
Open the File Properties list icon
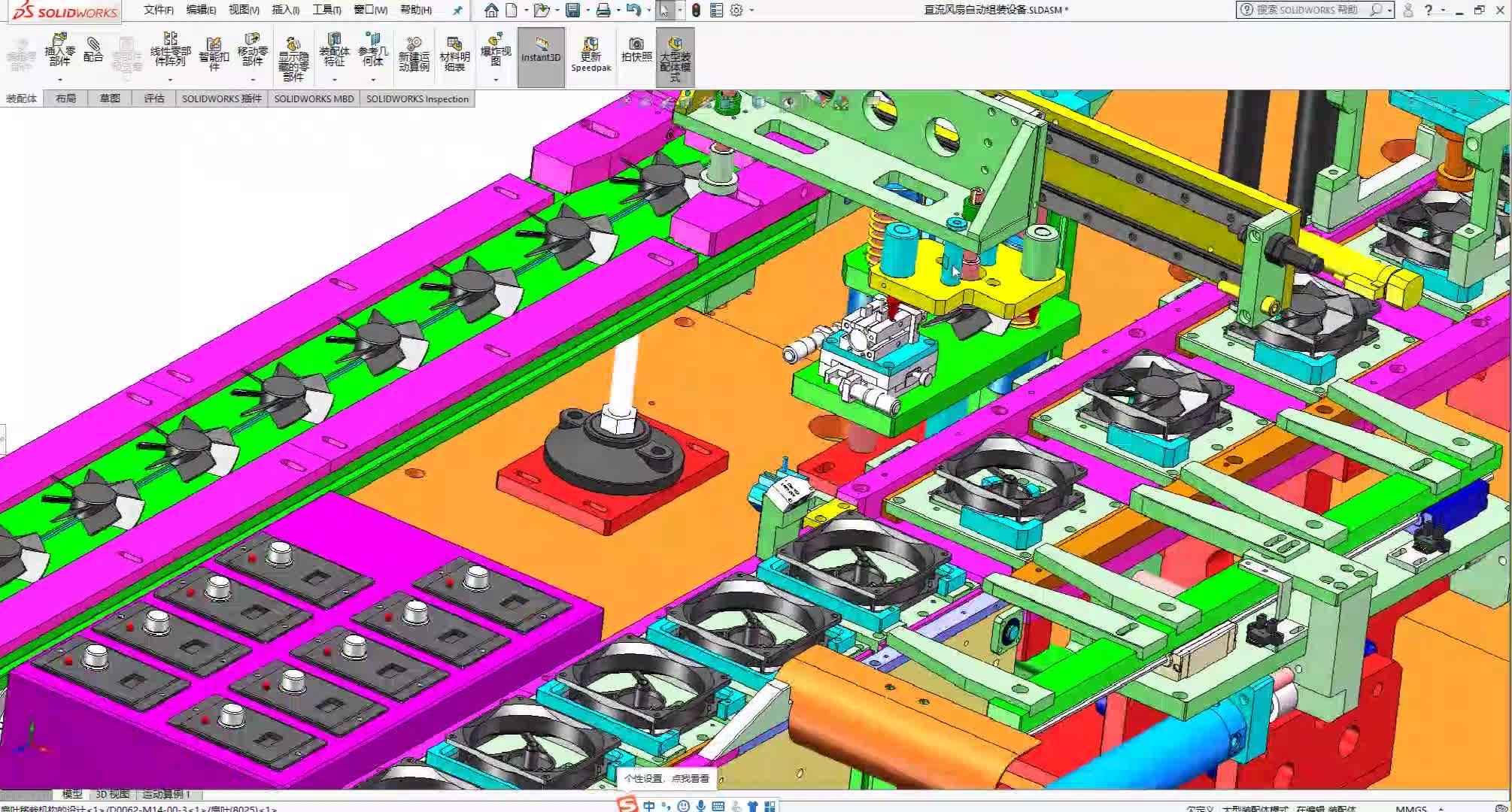[716, 10]
